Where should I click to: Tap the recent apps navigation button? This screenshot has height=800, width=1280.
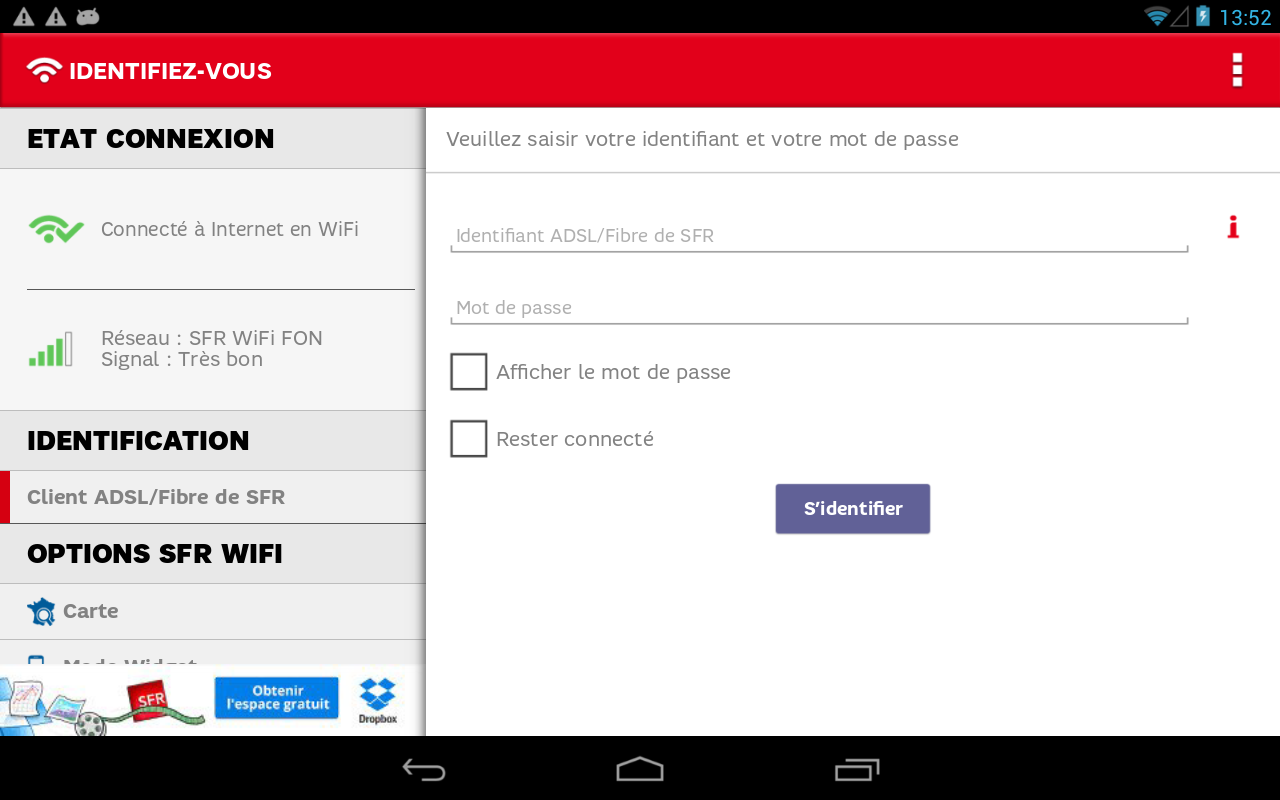tap(857, 769)
